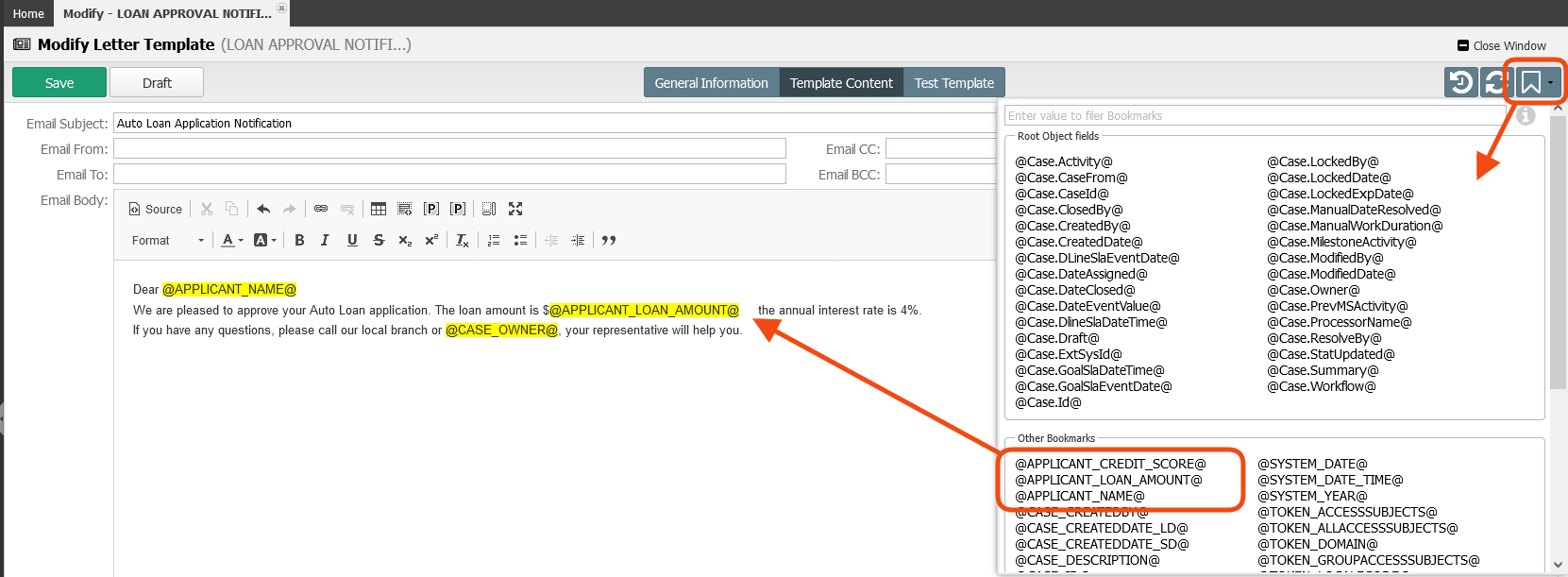Select the @SYSTEM_DATE@ bookmark
The height and width of the screenshot is (577, 1568).
[x=1312, y=464]
